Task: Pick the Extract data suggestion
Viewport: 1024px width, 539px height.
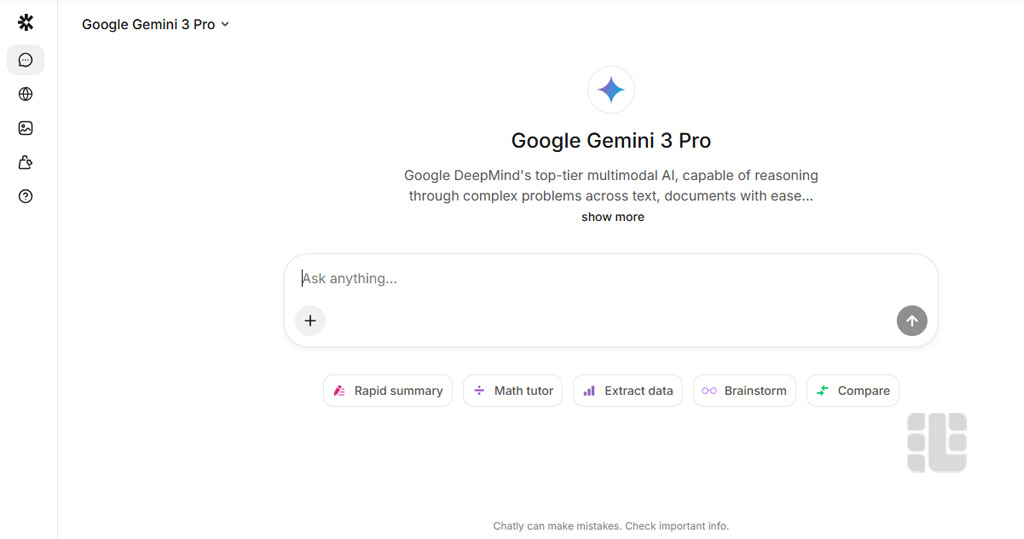Action: tap(628, 391)
